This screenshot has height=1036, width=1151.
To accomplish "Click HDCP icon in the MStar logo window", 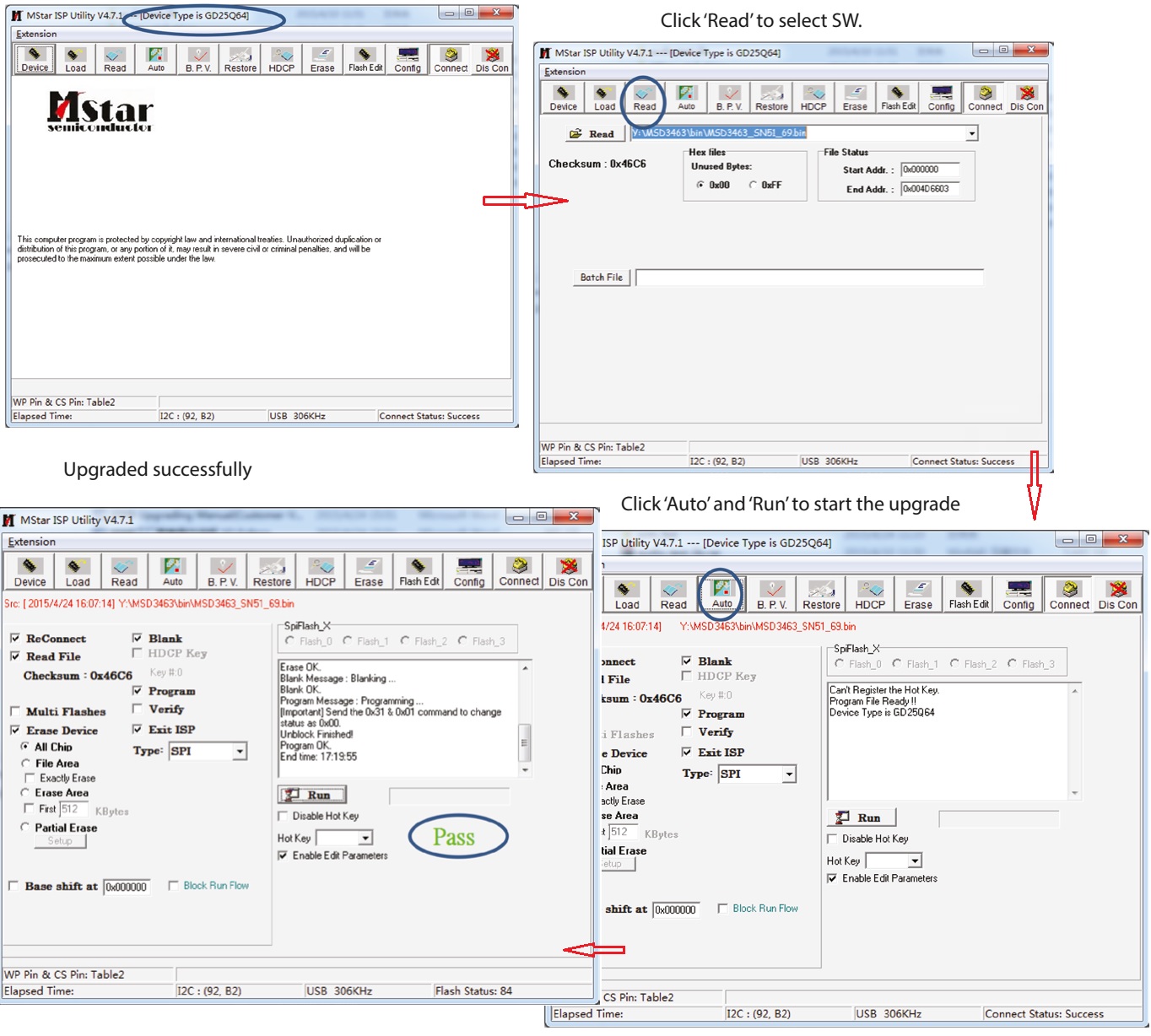I will coord(281,59).
